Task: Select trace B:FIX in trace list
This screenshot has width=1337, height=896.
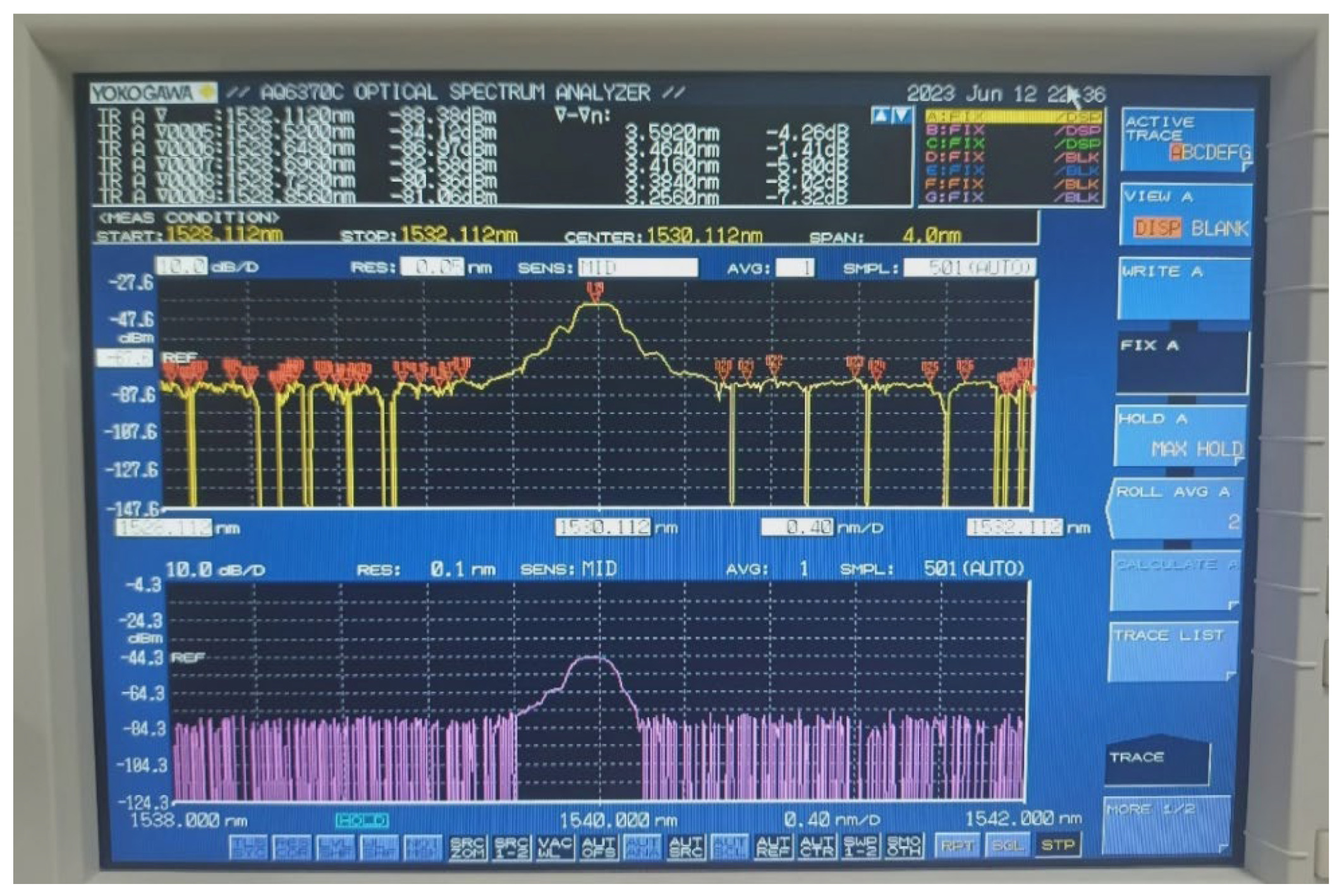Action: [x=1013, y=130]
